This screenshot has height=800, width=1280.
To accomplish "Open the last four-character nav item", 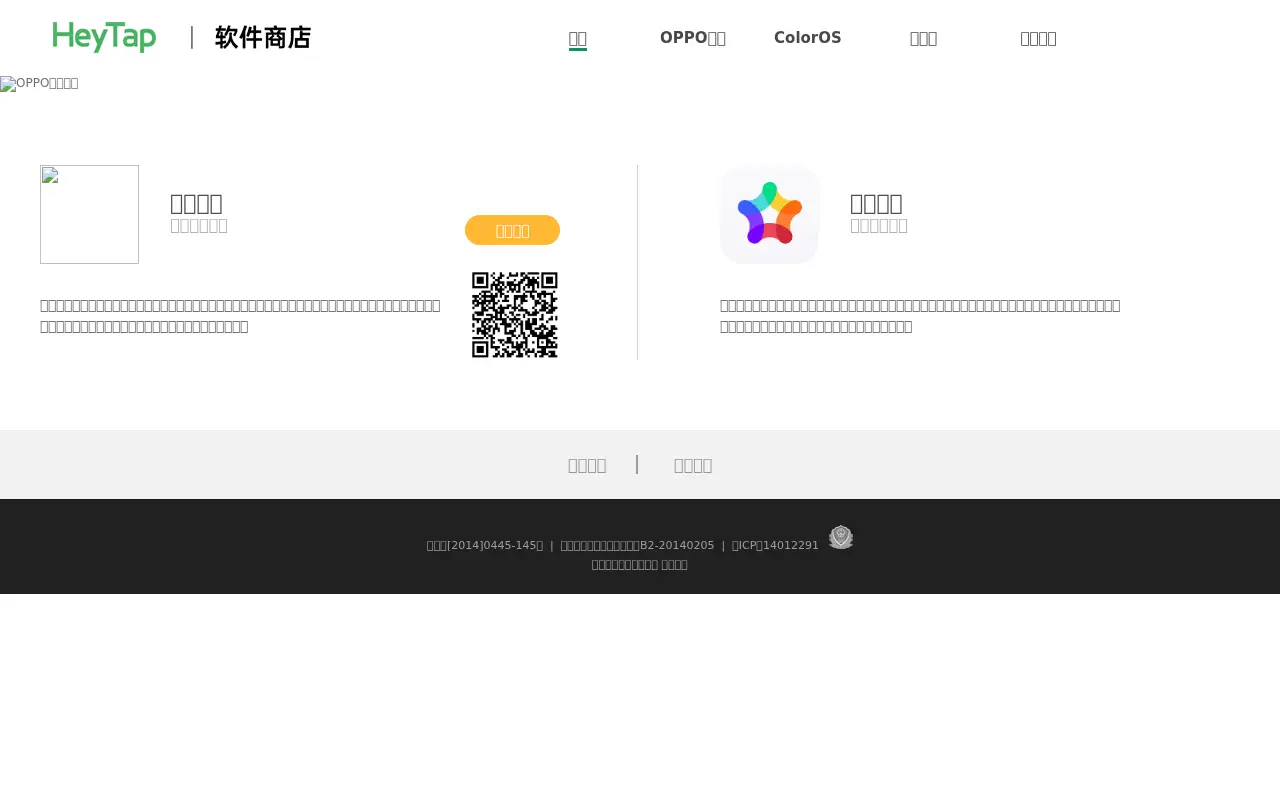I will point(1038,38).
